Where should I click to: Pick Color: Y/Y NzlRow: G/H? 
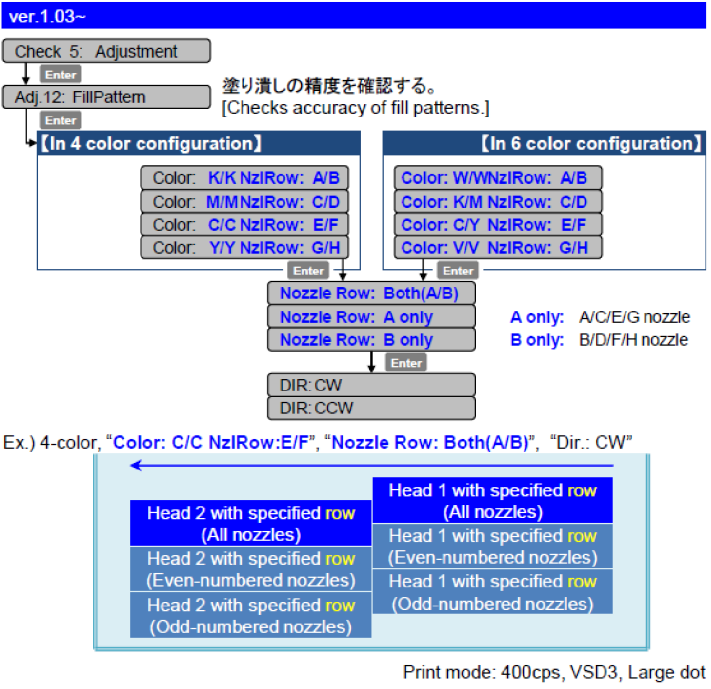tap(246, 248)
